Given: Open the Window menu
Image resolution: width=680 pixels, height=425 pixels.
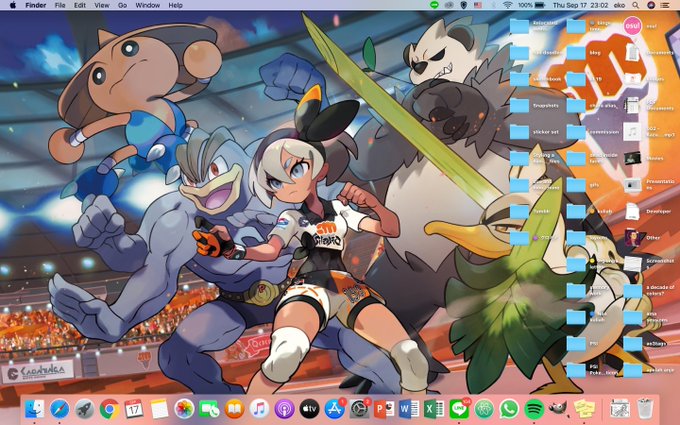Looking at the screenshot, I should click(x=148, y=5).
